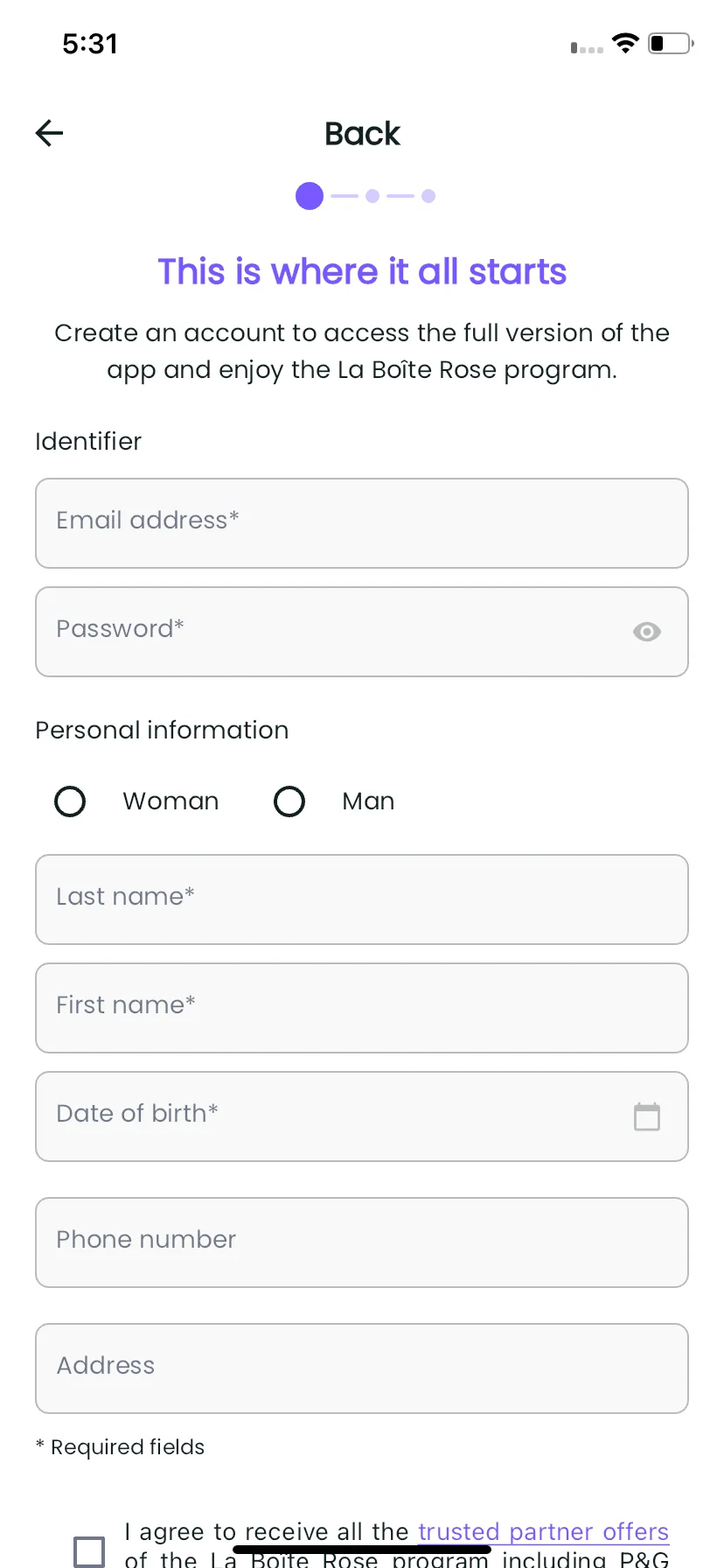Toggle password visibility eye icon
This screenshot has width=724, height=1568.
coord(647,632)
